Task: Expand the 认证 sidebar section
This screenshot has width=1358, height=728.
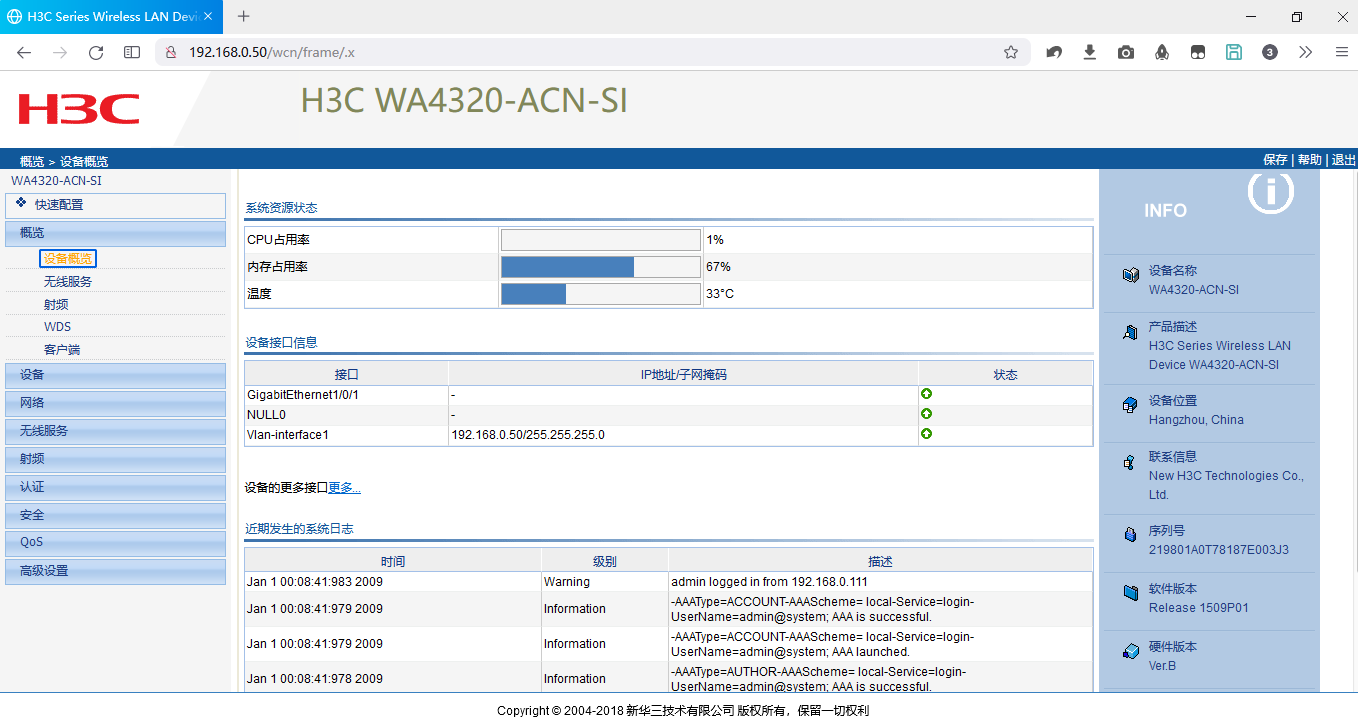Action: [115, 487]
